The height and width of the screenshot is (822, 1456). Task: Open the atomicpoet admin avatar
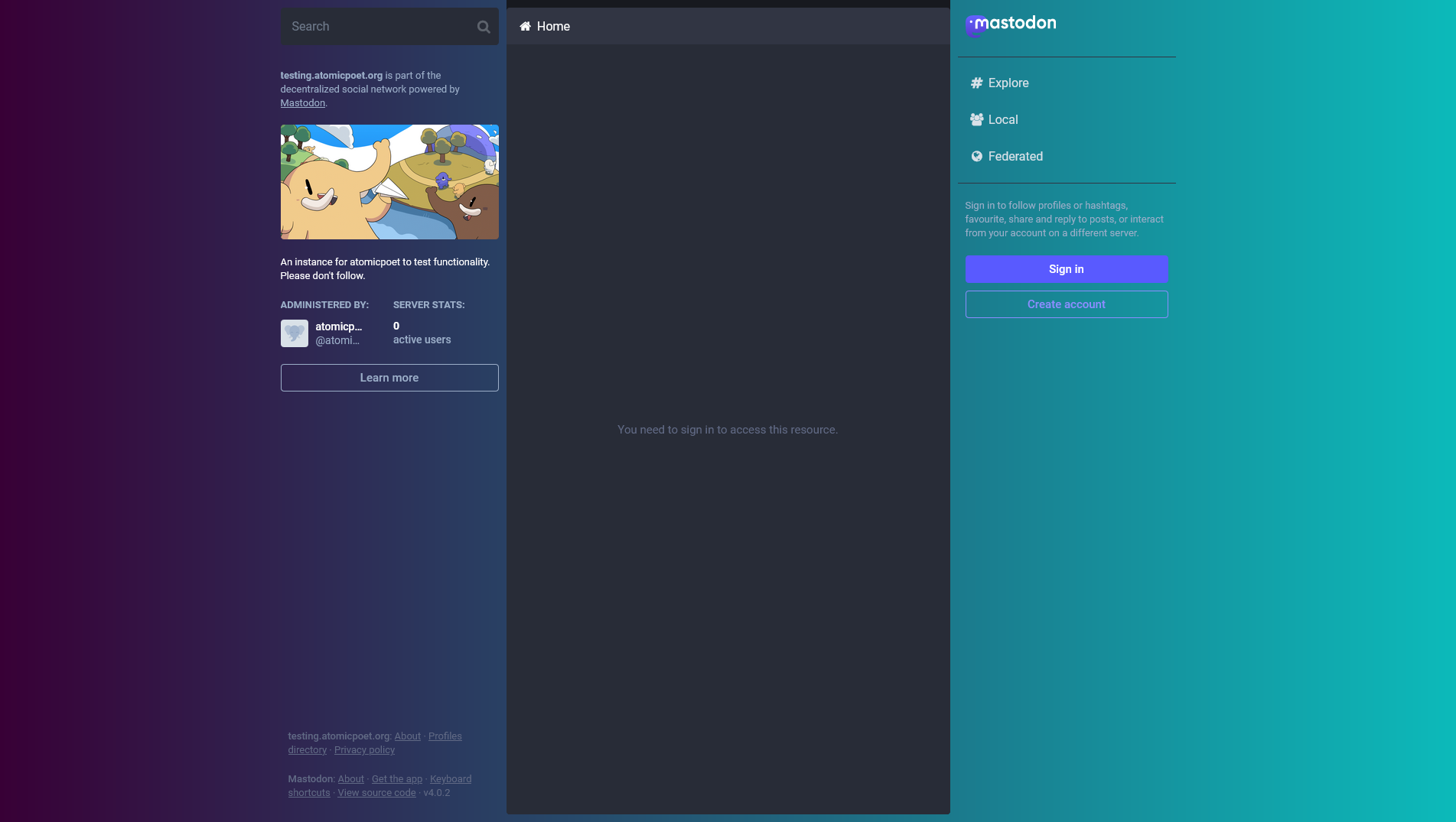point(295,333)
